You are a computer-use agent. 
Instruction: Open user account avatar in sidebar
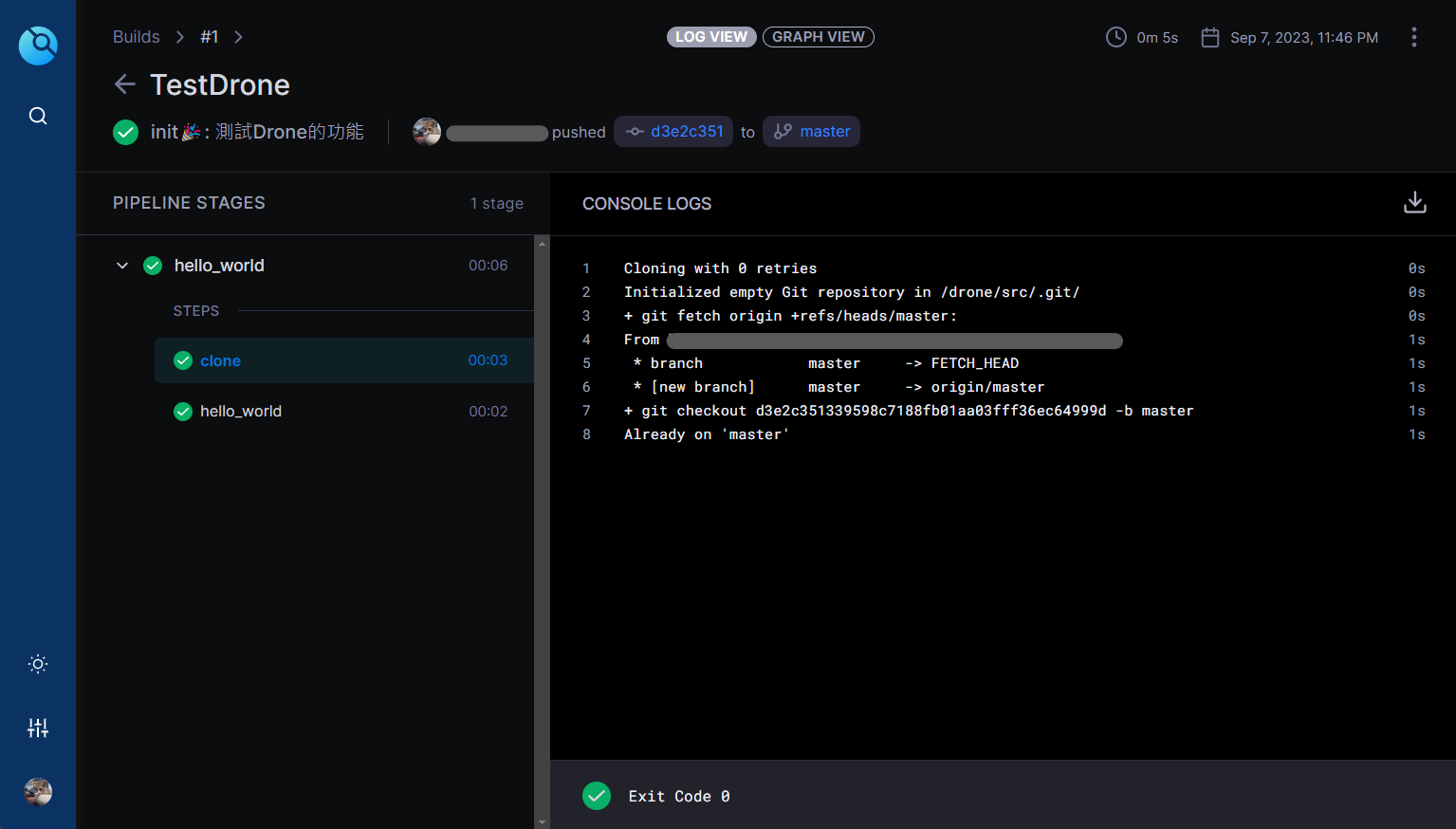tap(38, 791)
